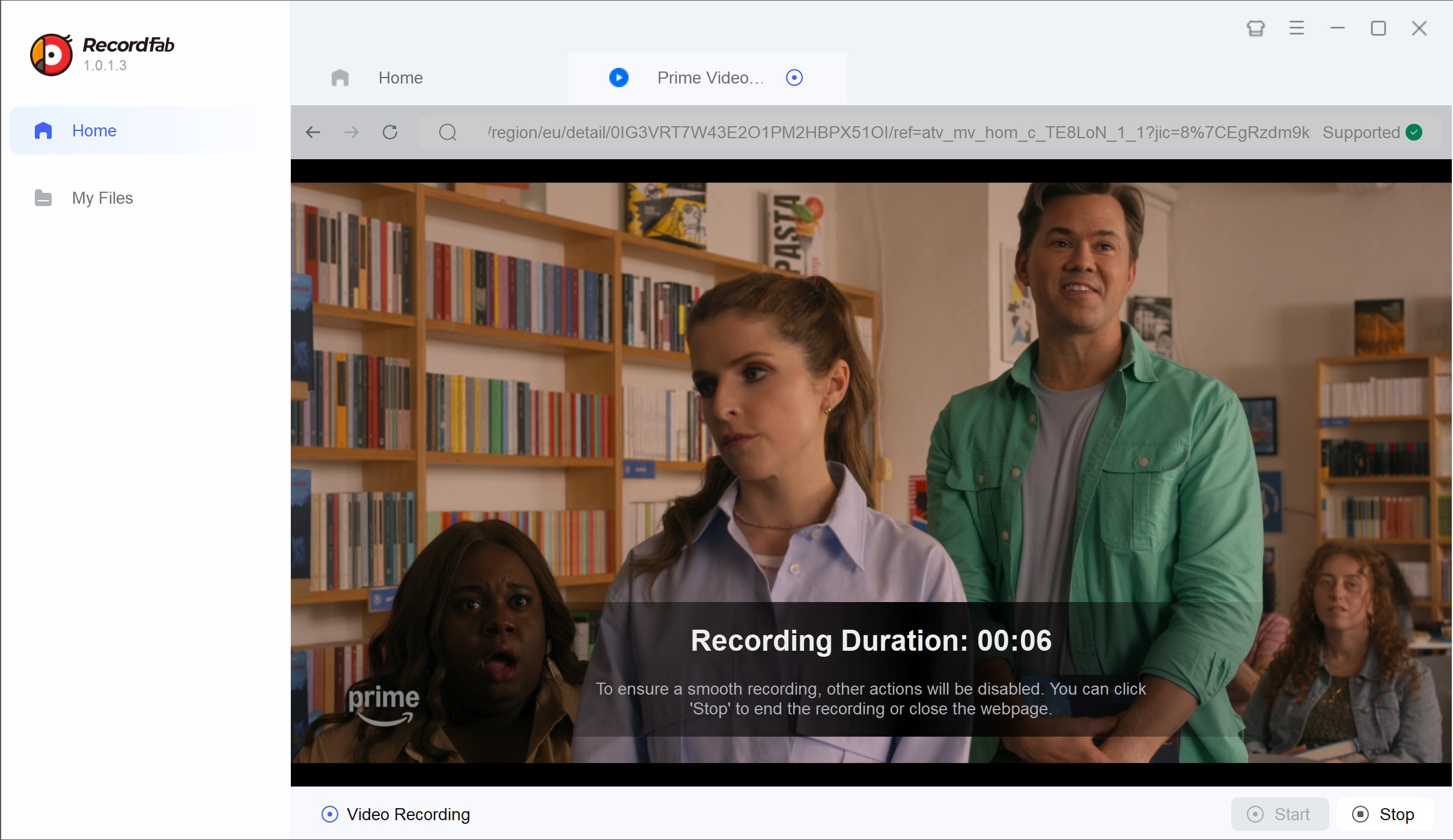The height and width of the screenshot is (840, 1453).
Task: Open the skin theme shirt icon
Action: [x=1256, y=28]
